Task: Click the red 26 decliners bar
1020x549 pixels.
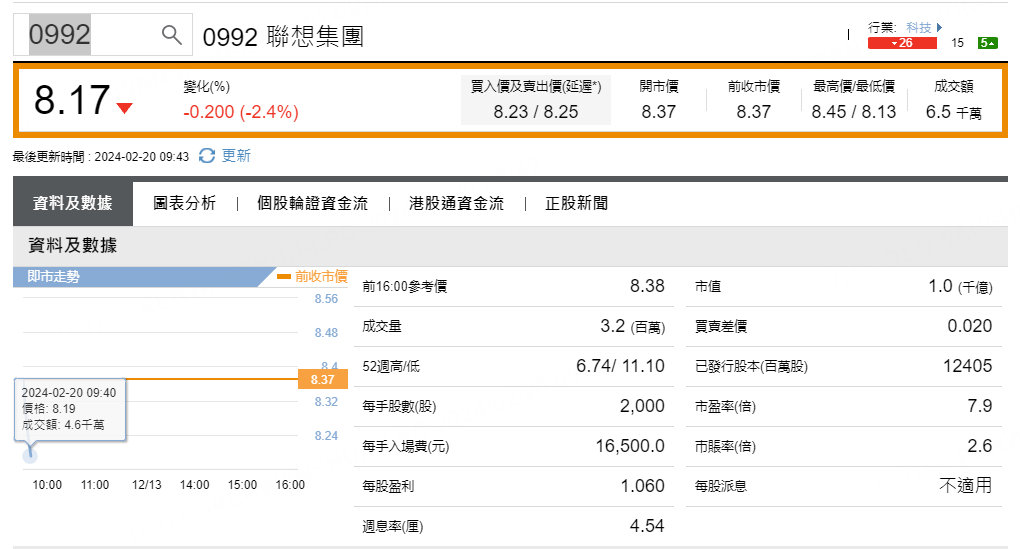Action: (x=902, y=43)
